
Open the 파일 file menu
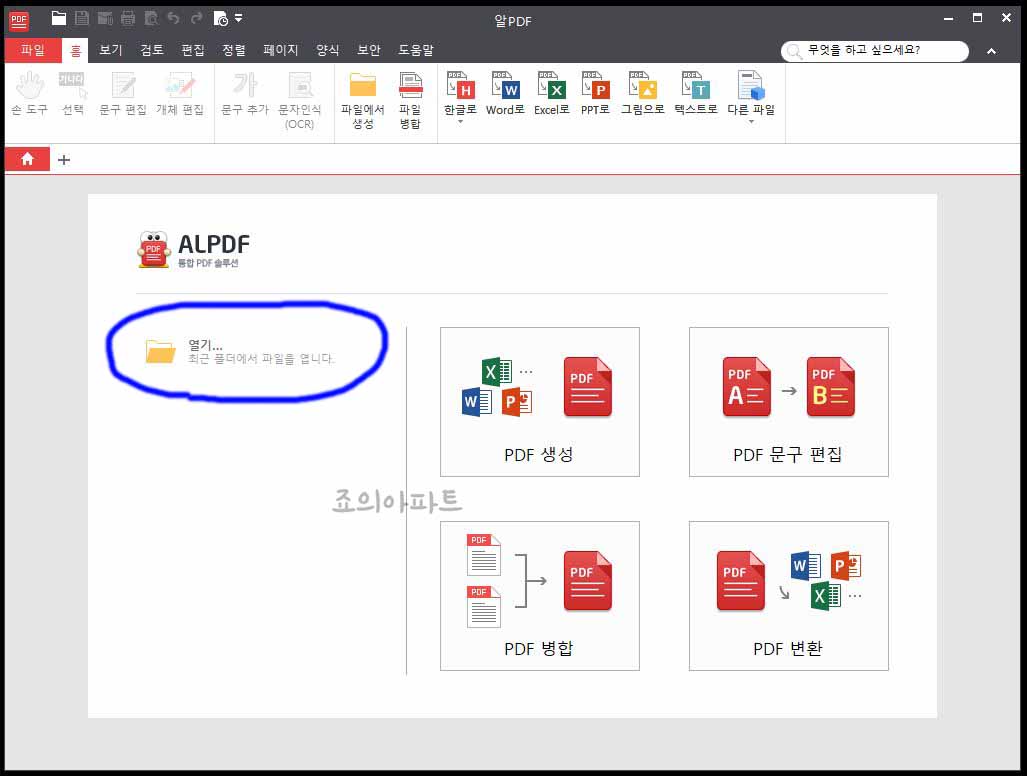coord(33,50)
